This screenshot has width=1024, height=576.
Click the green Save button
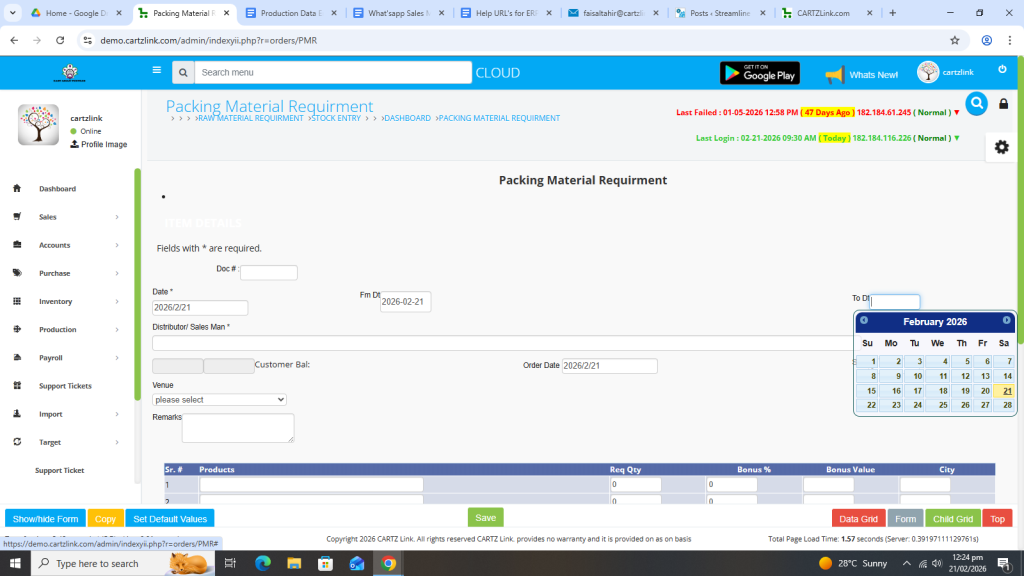tap(485, 518)
